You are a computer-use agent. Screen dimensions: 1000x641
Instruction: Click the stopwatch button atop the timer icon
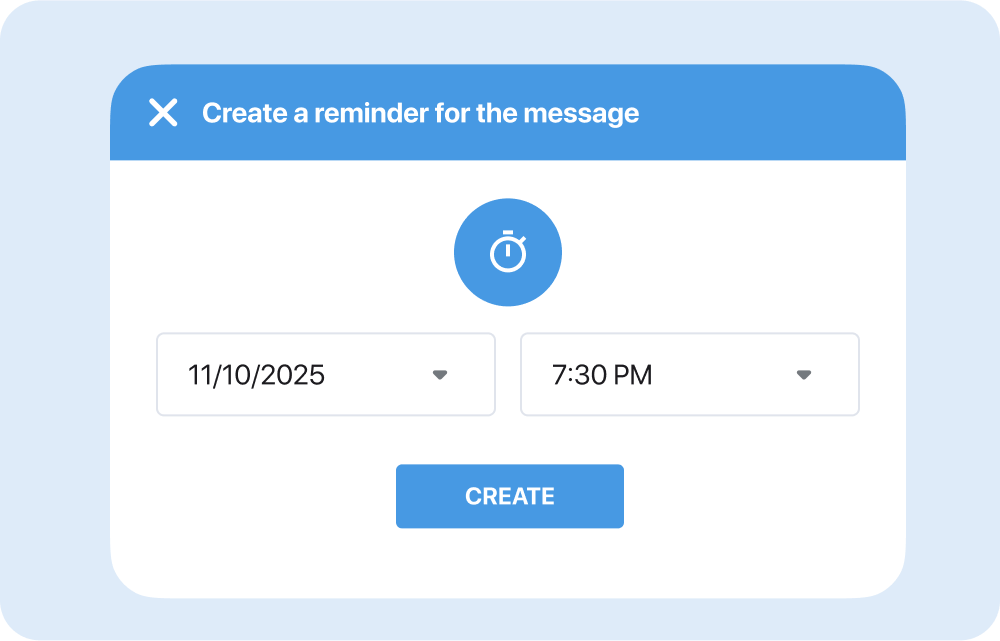(508, 232)
